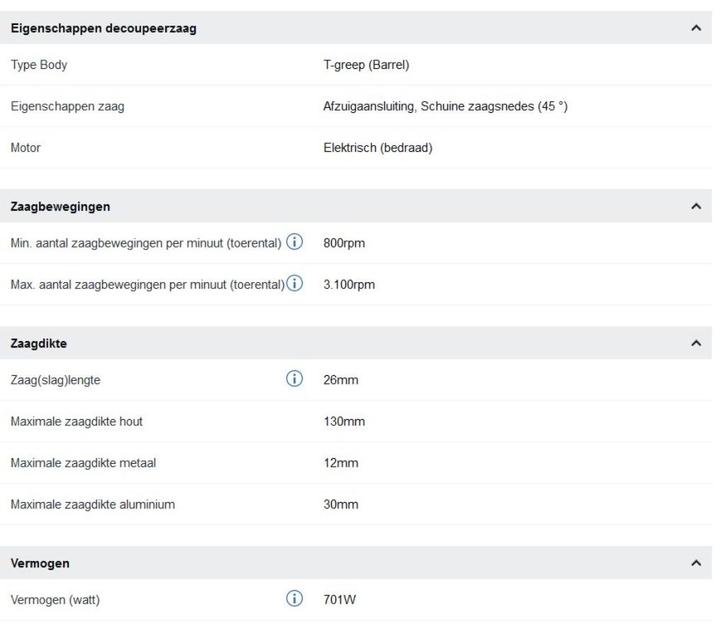Screen dimensions: 726x639
Task: Collapse the Zaagbewegingen section using its chevron
Action: click(x=696, y=206)
